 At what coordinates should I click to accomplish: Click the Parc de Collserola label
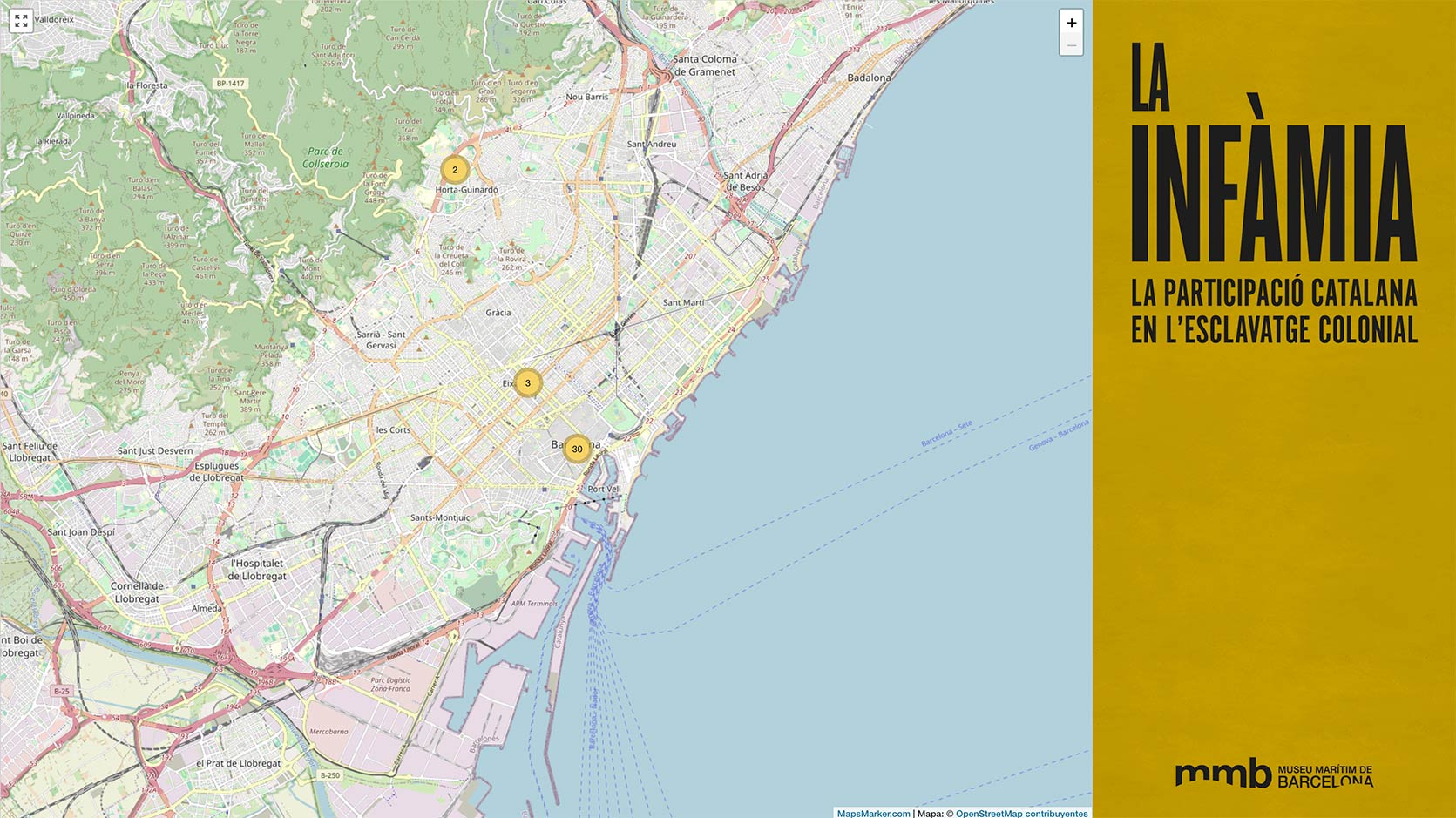[327, 157]
